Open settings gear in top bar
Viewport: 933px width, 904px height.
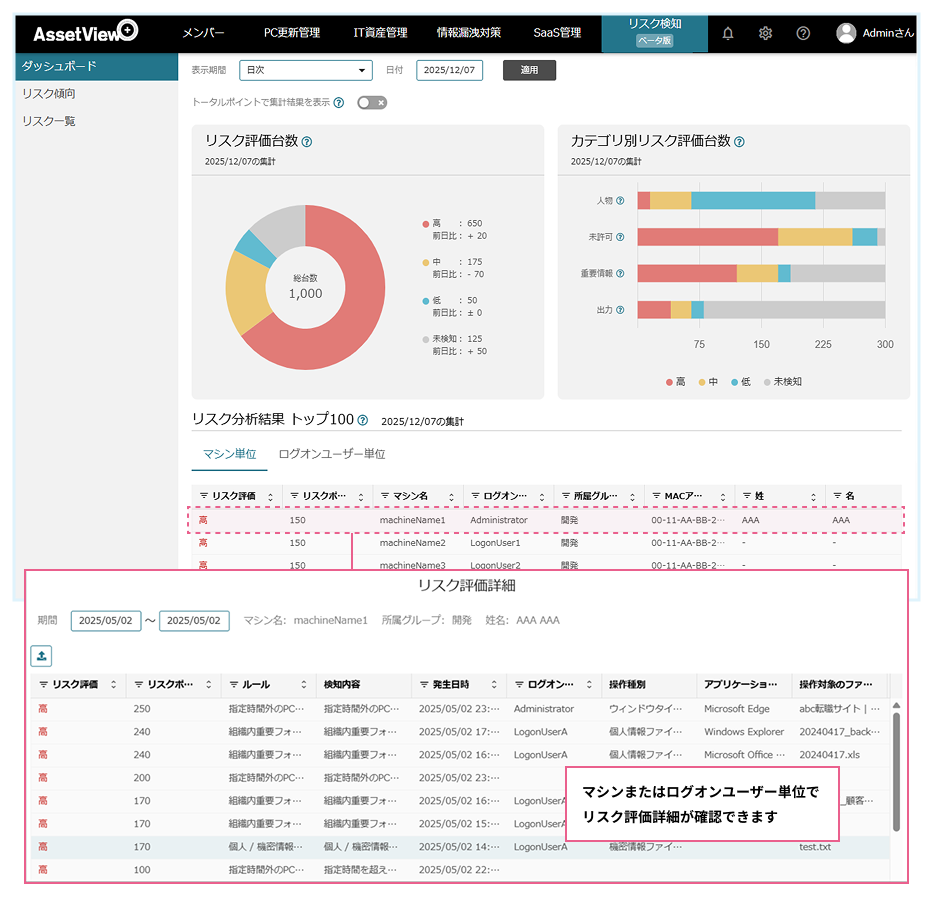[x=765, y=33]
